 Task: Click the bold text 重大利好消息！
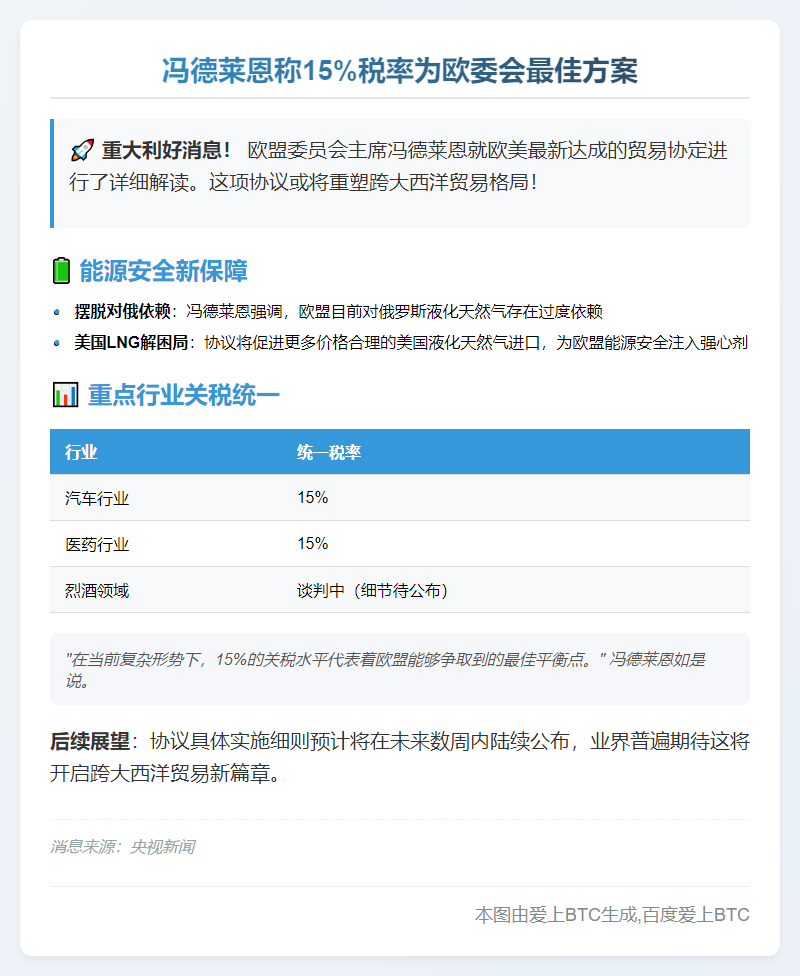[x=168, y=151]
